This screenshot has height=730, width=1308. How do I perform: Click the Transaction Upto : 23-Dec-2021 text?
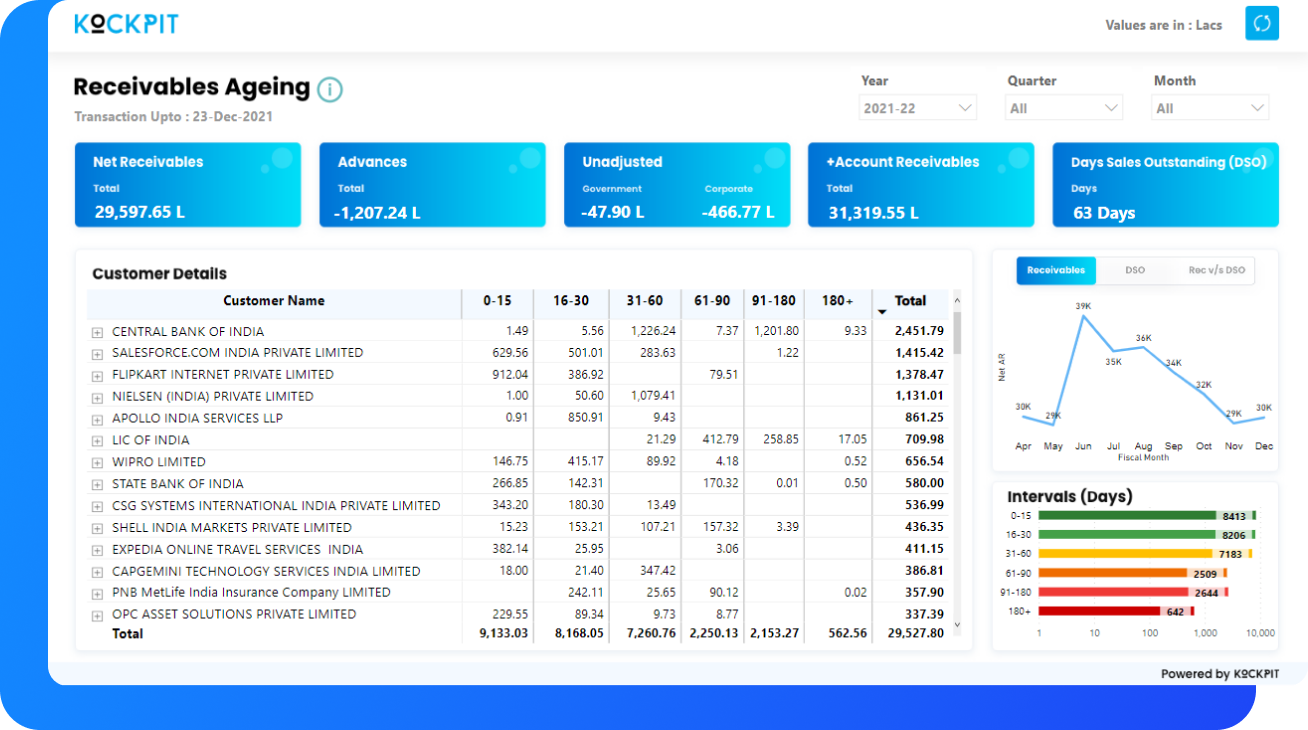tap(173, 117)
